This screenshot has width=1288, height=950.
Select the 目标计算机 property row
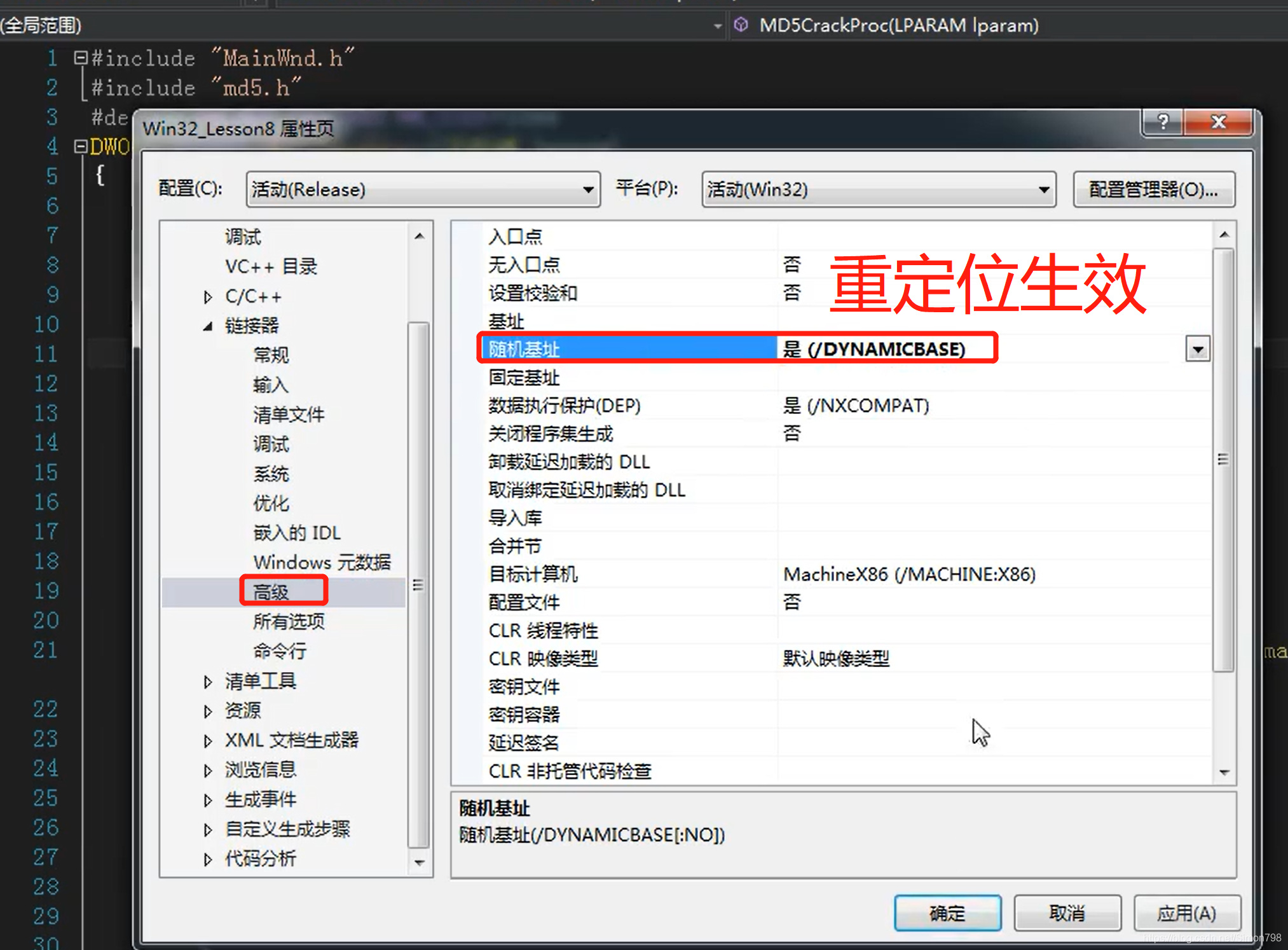[846, 574]
